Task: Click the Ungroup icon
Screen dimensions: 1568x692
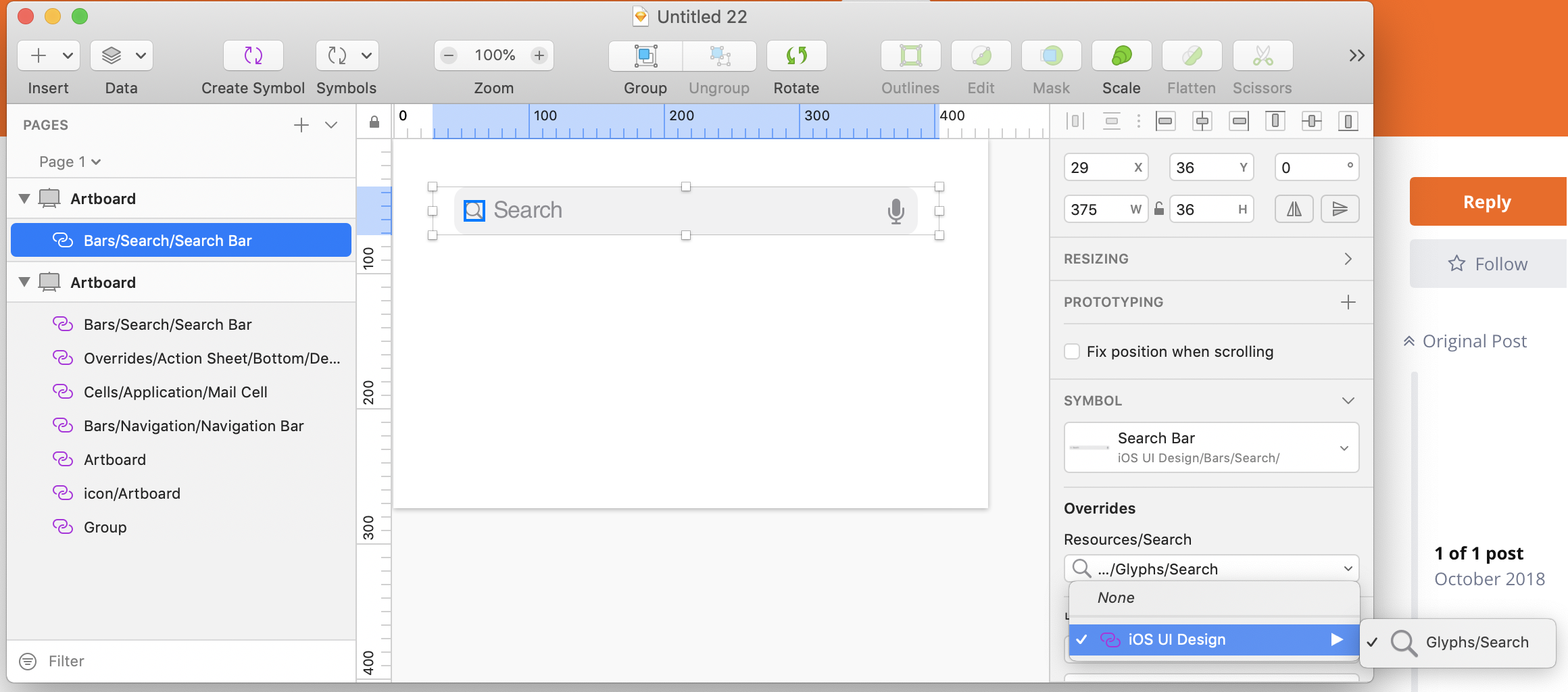Action: tap(719, 55)
